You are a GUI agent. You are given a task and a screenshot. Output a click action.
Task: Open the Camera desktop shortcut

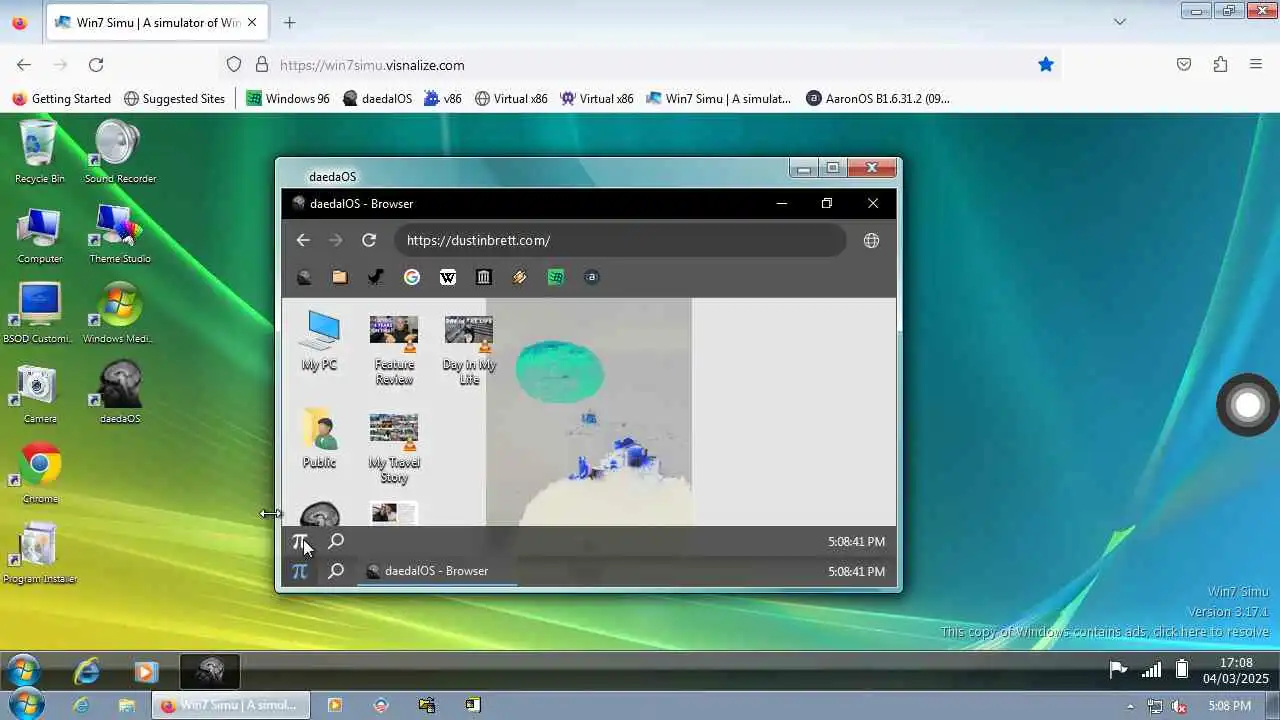tap(39, 394)
